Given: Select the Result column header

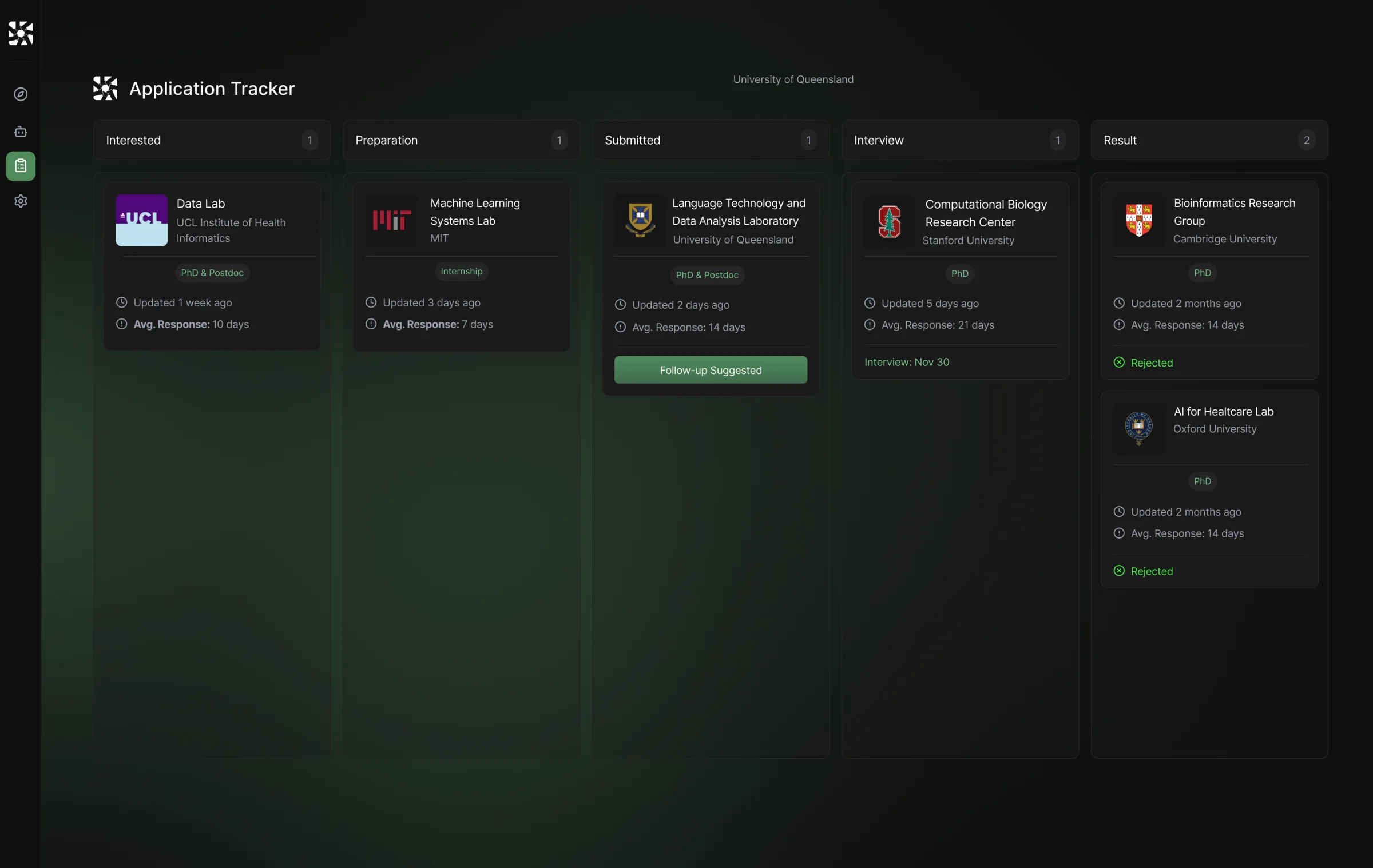Looking at the screenshot, I should (x=1209, y=140).
